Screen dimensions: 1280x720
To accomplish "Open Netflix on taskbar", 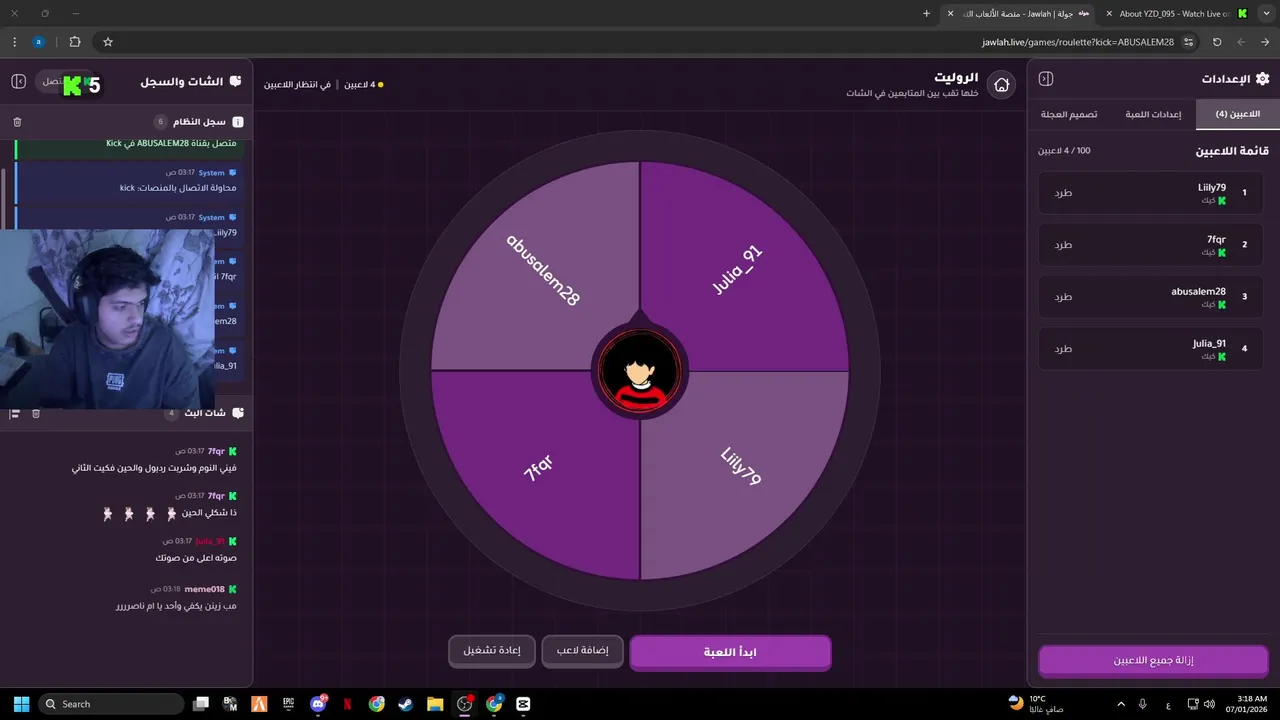I will pos(347,704).
